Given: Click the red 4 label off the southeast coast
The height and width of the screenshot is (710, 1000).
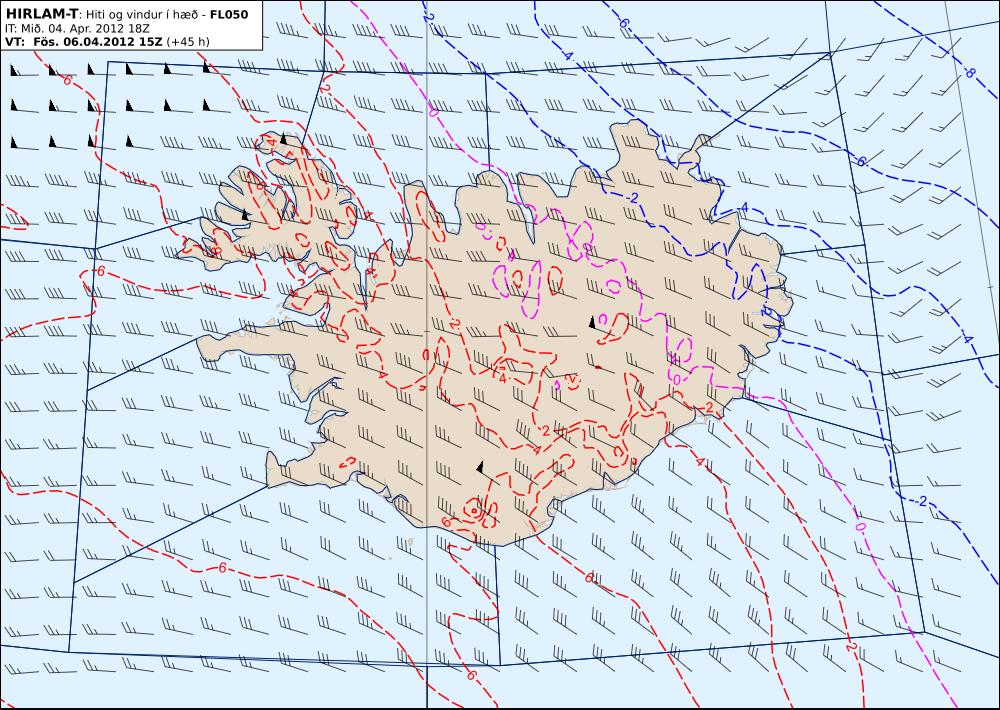Looking at the screenshot, I should point(700,461).
